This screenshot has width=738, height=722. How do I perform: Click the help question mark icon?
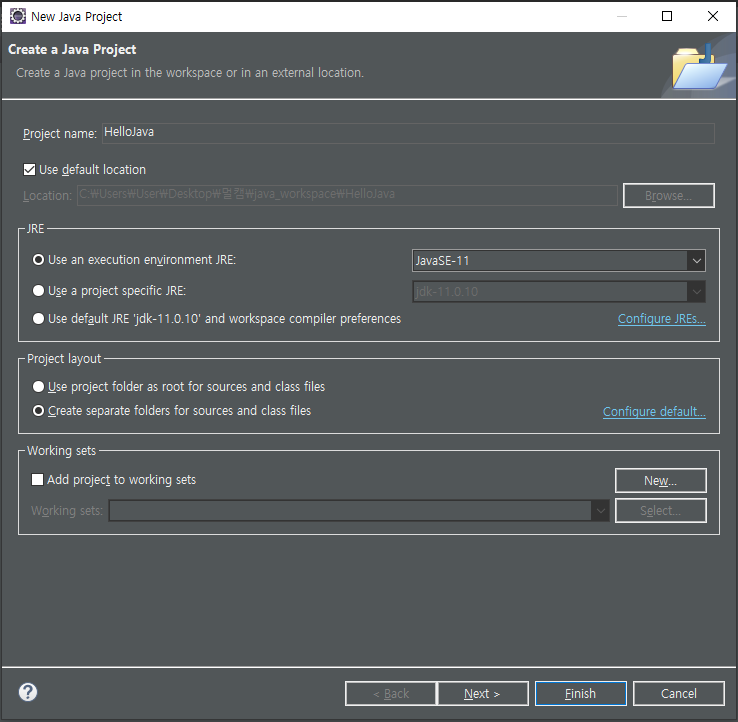(x=28, y=692)
